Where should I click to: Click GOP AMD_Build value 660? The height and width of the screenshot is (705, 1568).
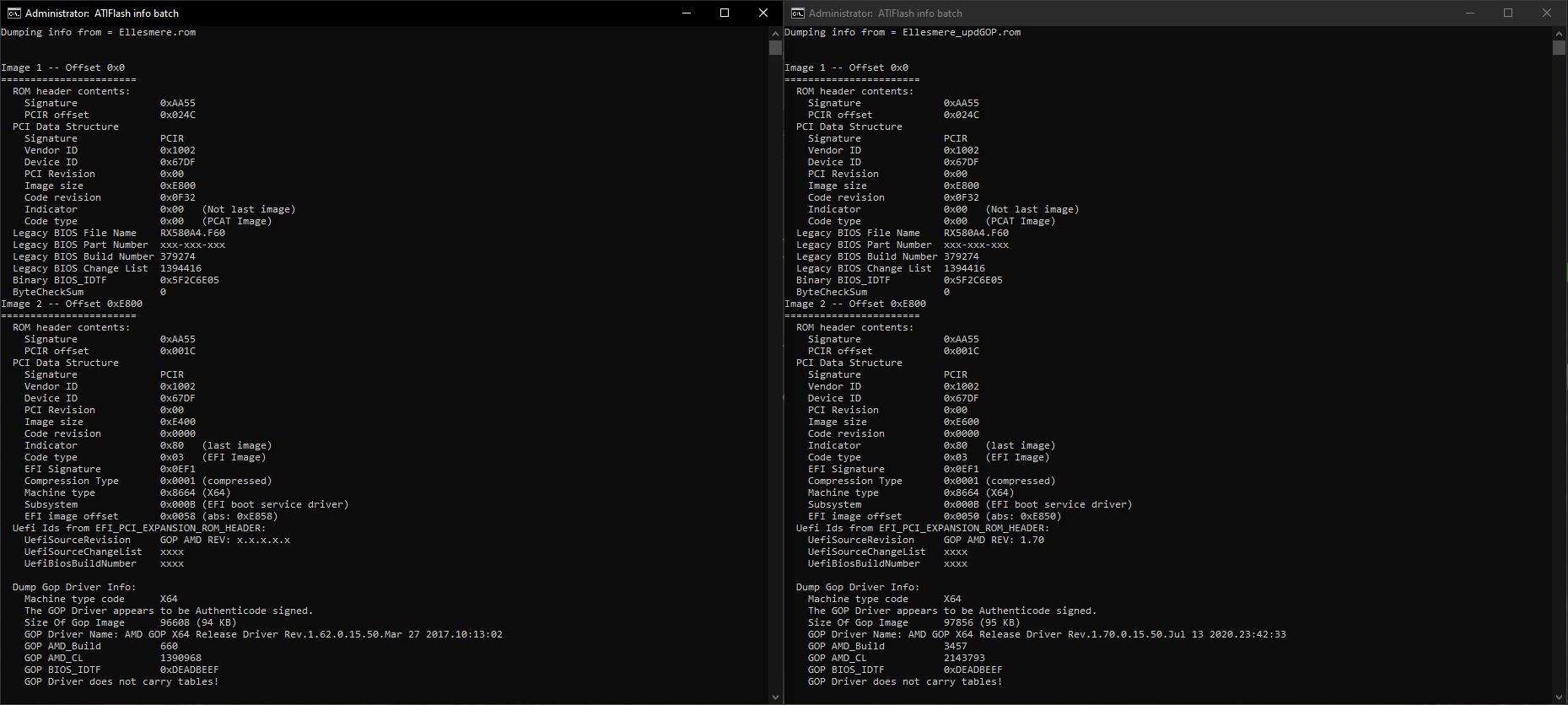click(x=169, y=646)
